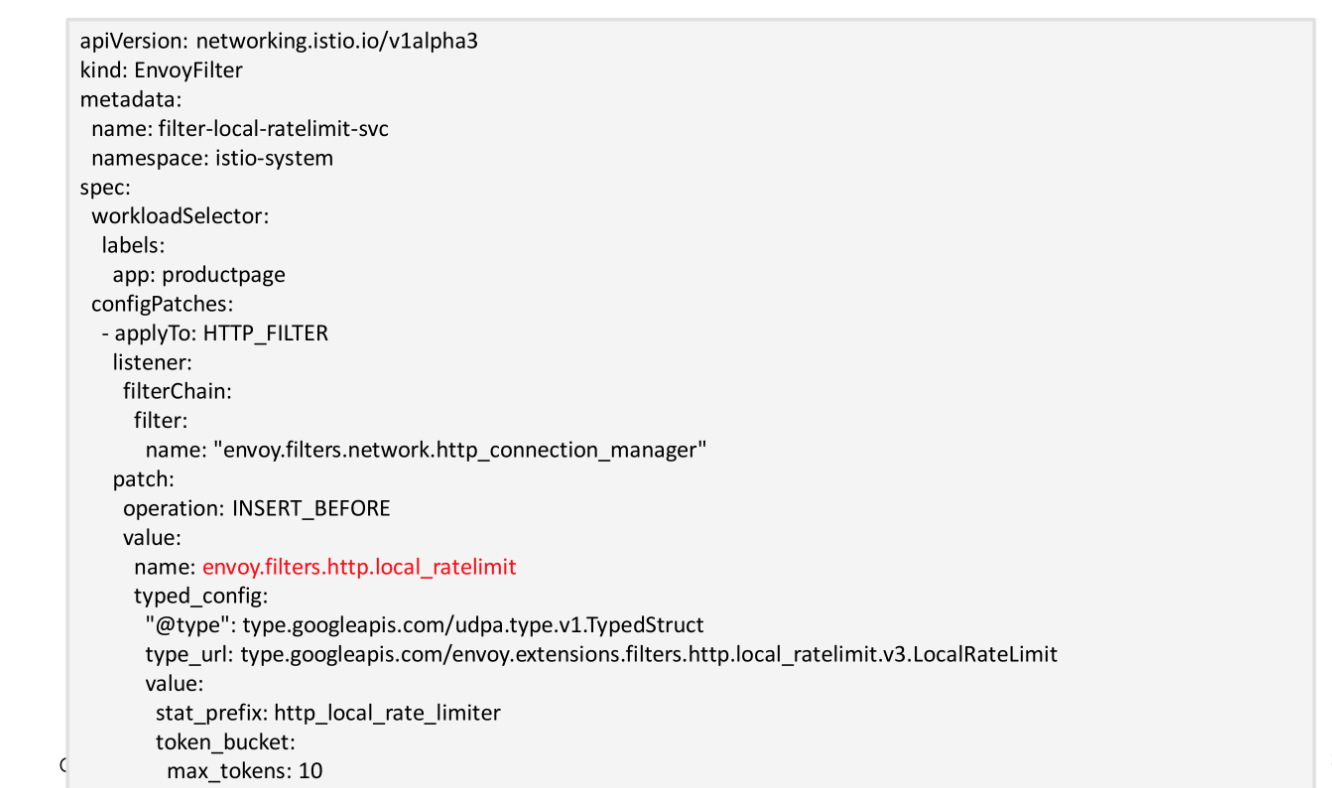Click the 'typed_config:' key
1332x788 pixels.
(201, 596)
